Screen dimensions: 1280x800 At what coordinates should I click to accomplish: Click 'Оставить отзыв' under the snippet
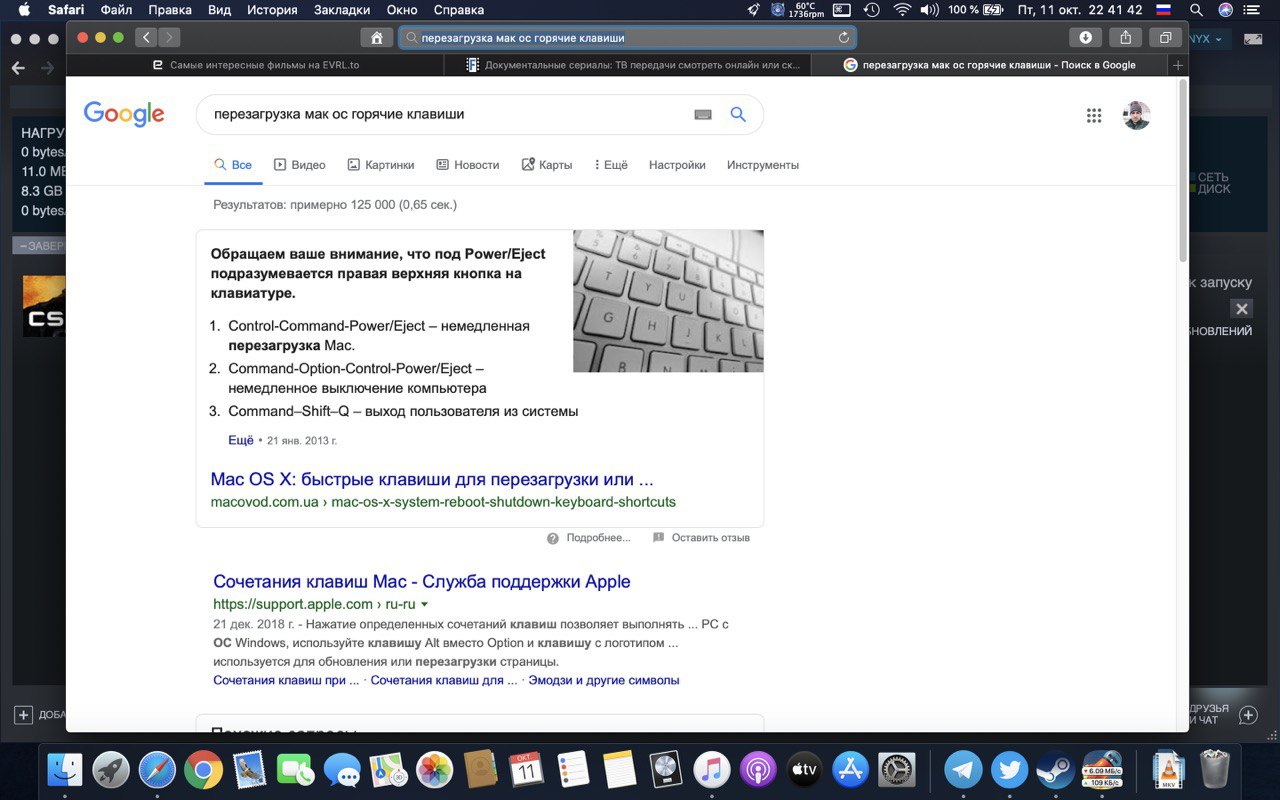click(701, 538)
